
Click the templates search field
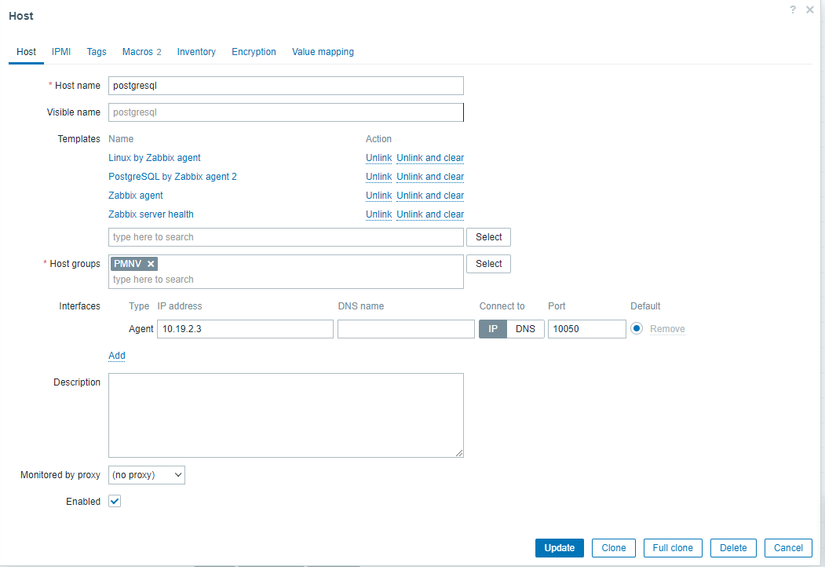click(286, 237)
